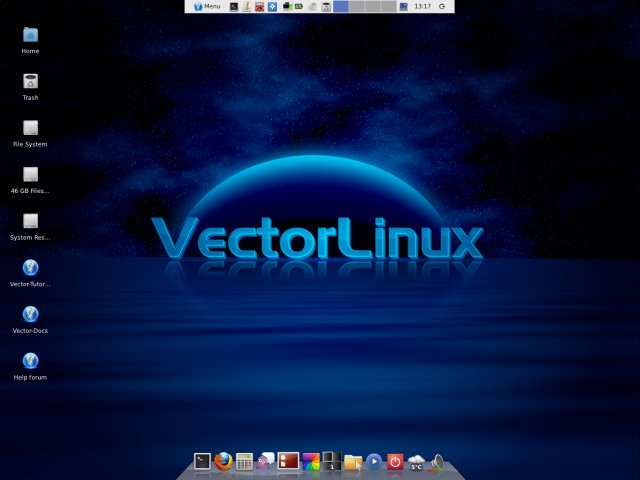Switch to workspace 3 in pager

pos(373,7)
